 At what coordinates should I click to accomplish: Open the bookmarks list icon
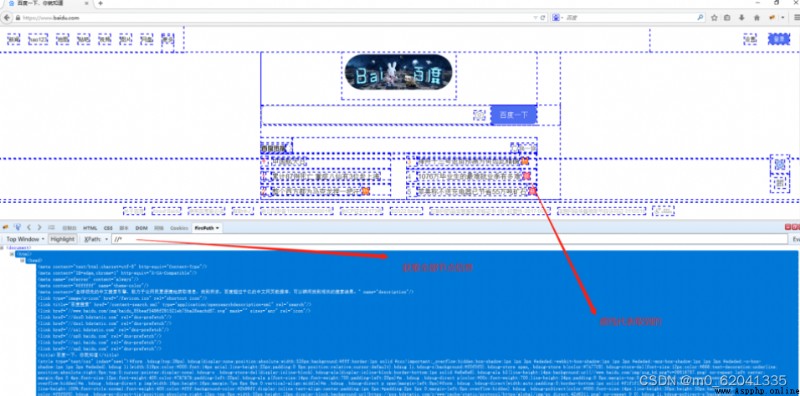pyautogui.click(x=728, y=17)
